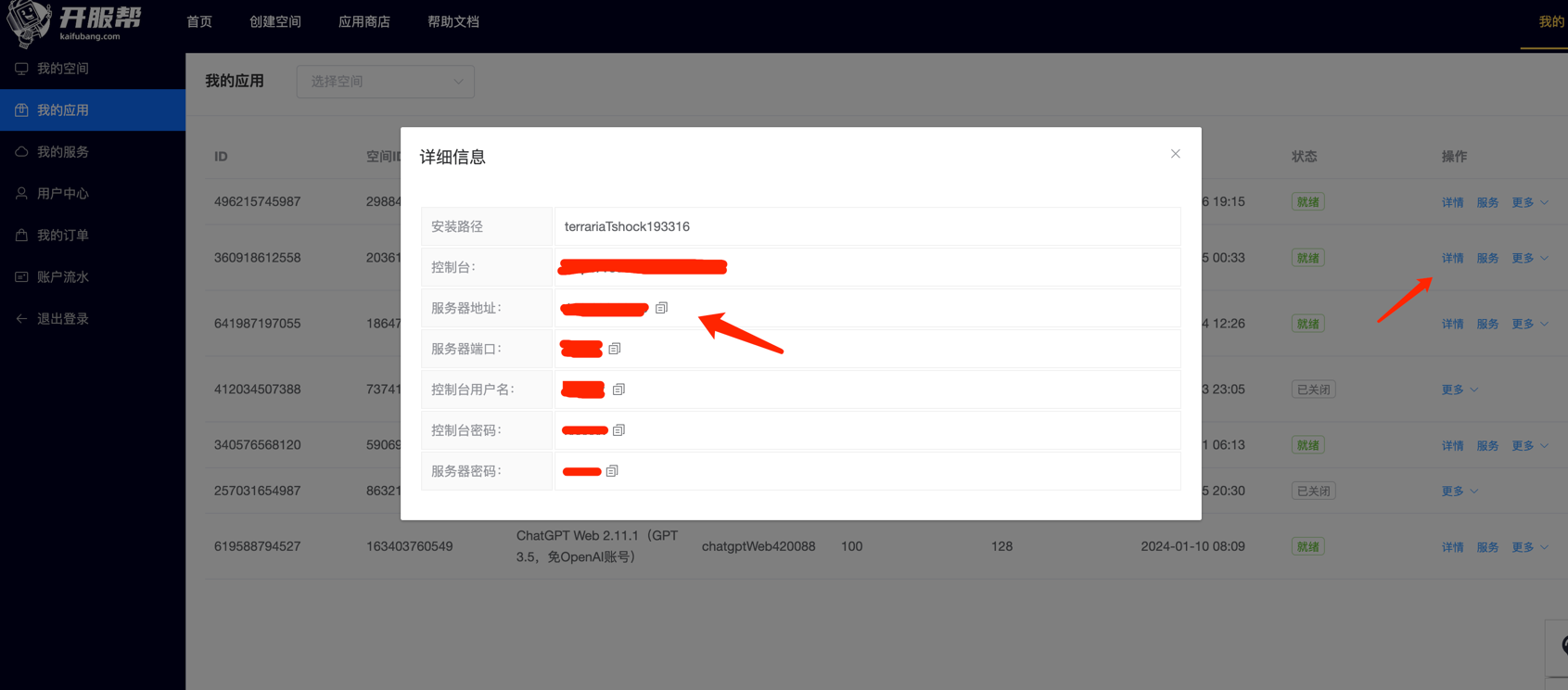Click 退出登录 to log out
This screenshot has width=1568, height=690.
click(x=93, y=319)
